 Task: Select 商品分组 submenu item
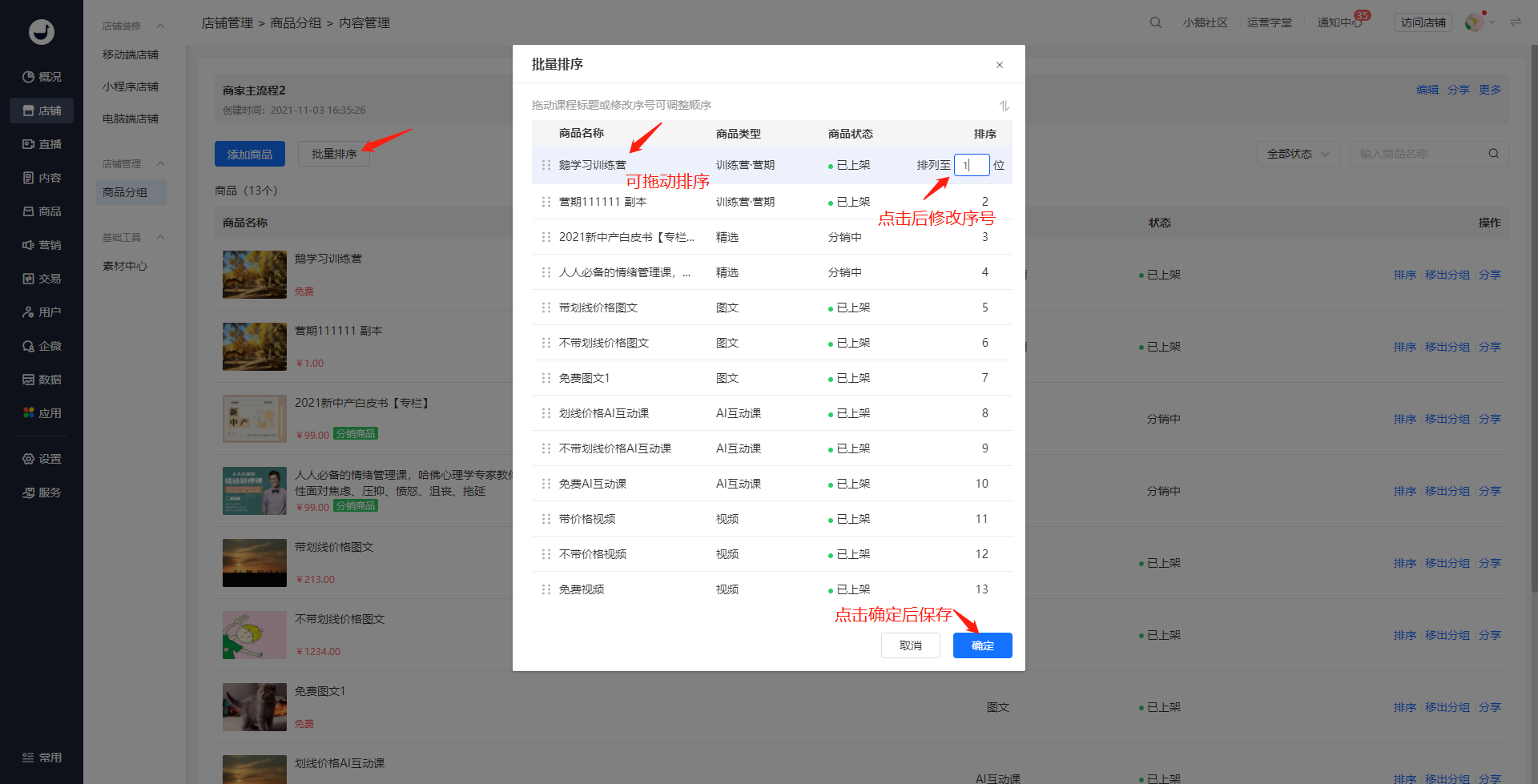click(x=131, y=192)
